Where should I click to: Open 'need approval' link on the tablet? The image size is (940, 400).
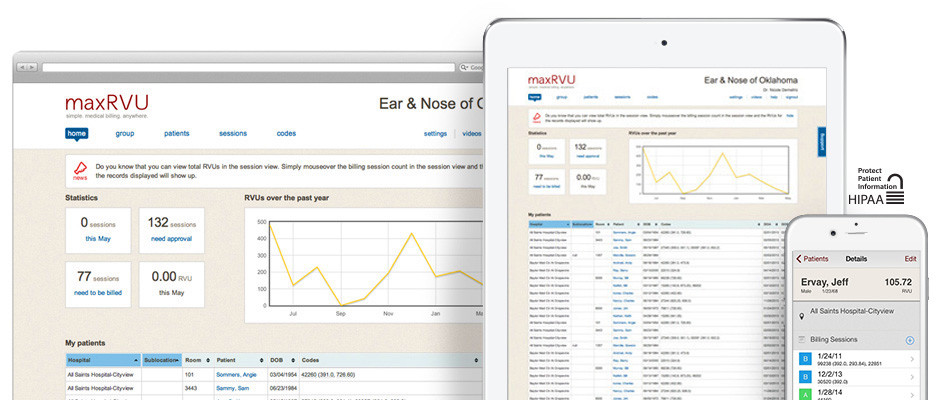click(x=588, y=156)
